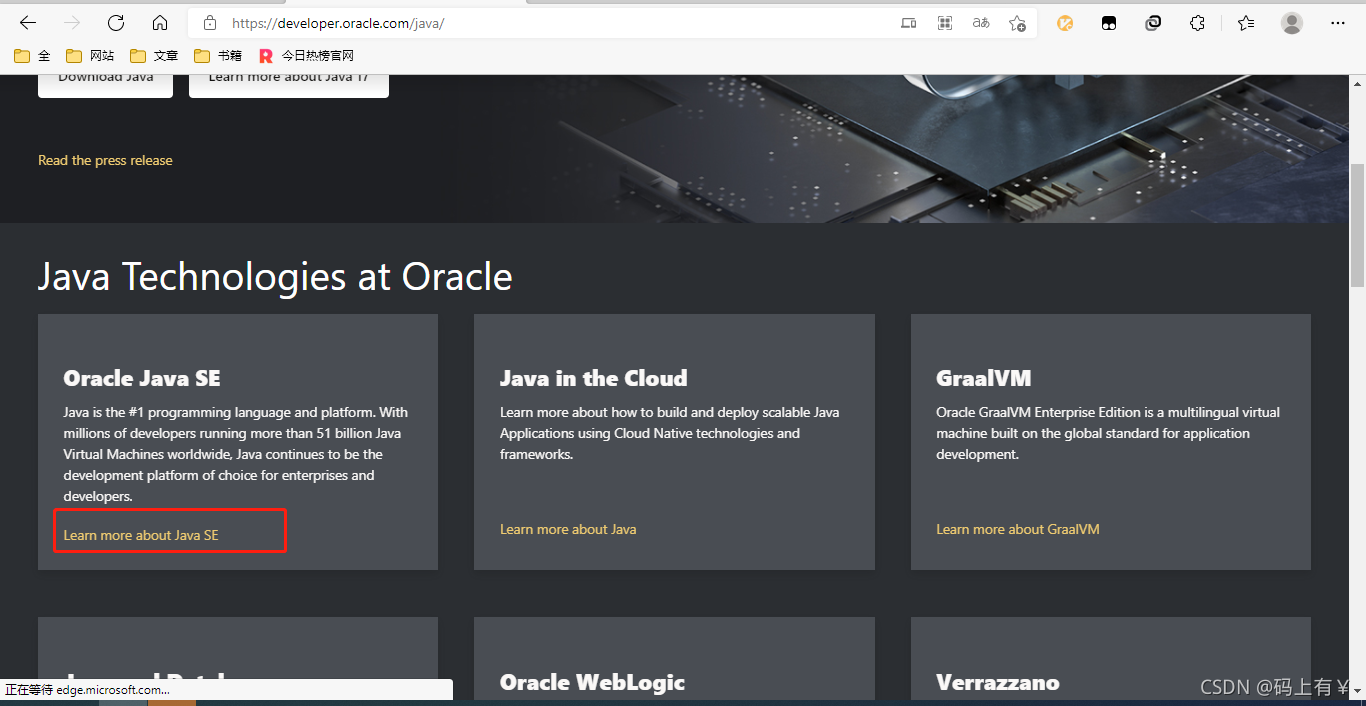This screenshot has width=1366, height=706.
Task: Click the vertical page scrollbar thumb
Action: coord(1357,226)
